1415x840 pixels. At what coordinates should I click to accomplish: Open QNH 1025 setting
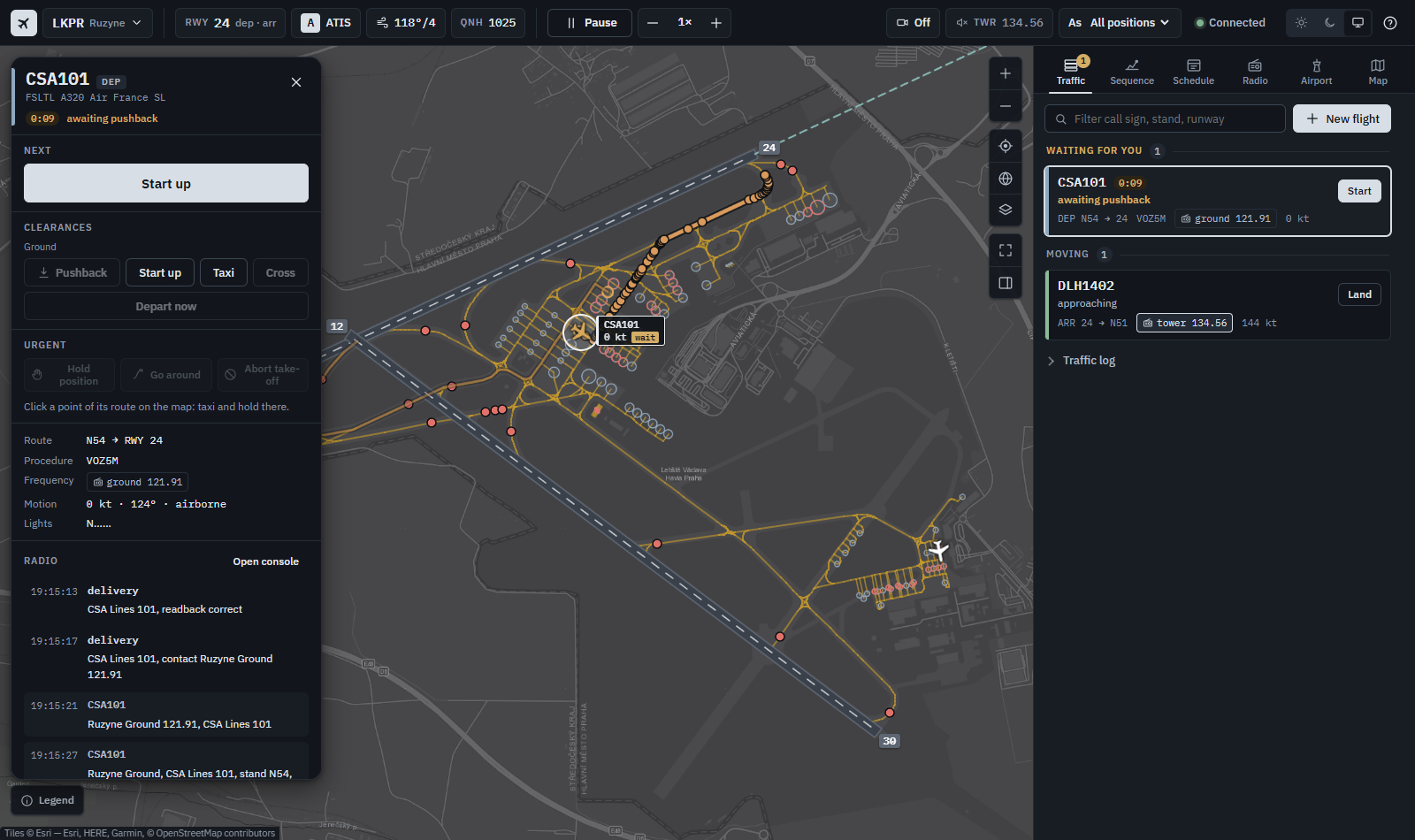pos(488,23)
